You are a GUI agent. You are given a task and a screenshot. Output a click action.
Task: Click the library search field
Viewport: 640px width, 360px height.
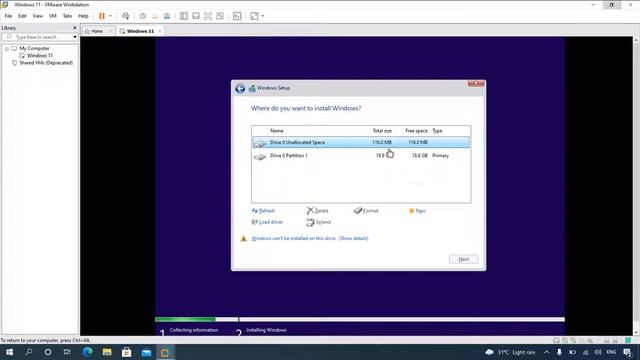point(37,37)
